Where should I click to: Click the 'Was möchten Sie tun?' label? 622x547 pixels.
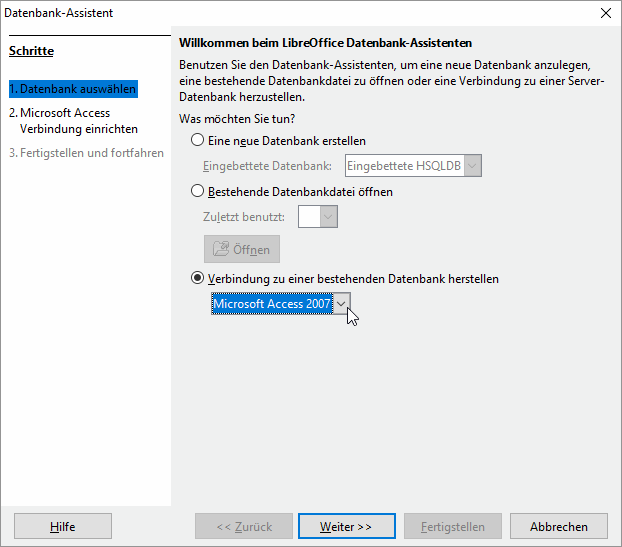(x=229, y=119)
